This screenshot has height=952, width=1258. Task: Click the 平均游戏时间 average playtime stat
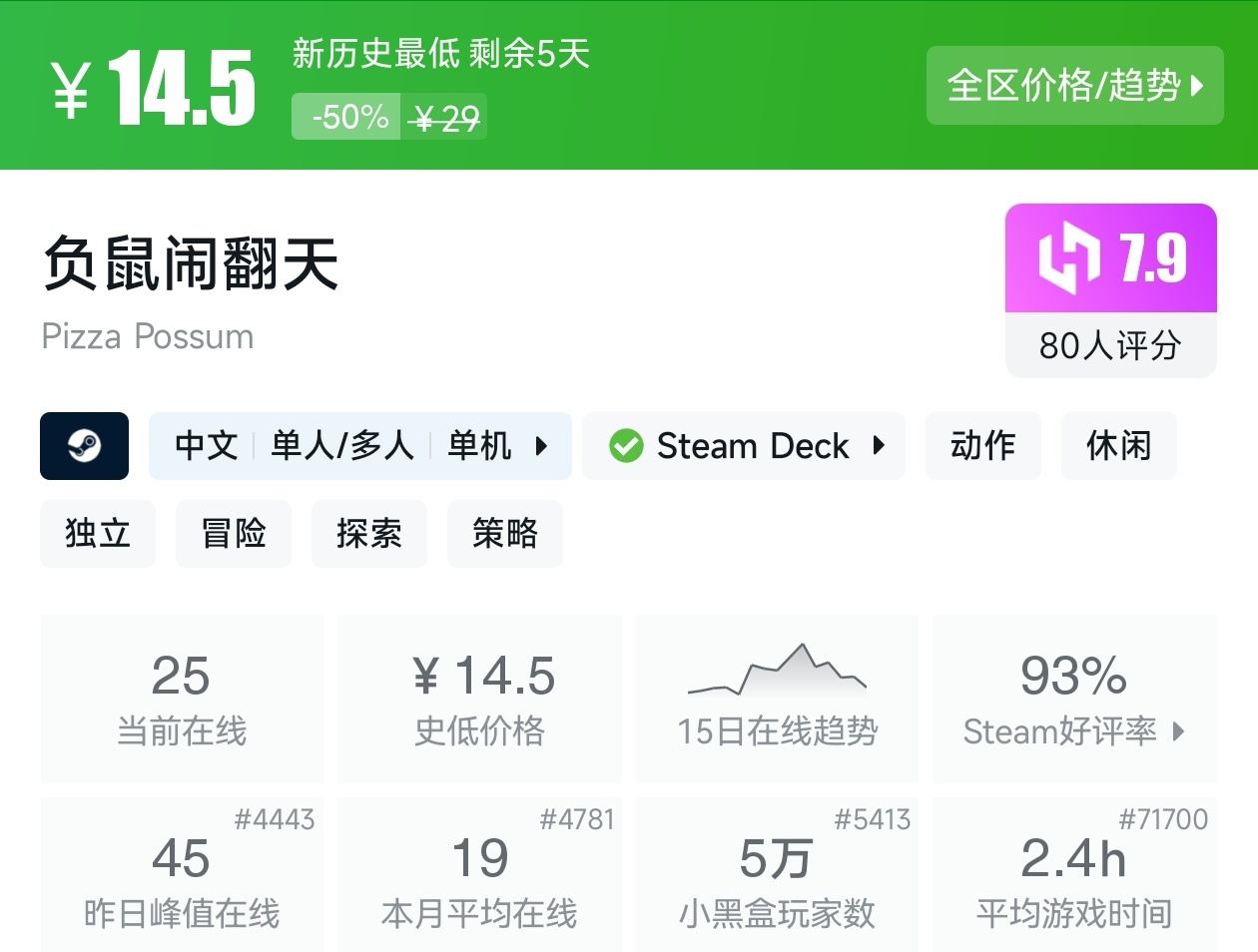coord(1073,878)
